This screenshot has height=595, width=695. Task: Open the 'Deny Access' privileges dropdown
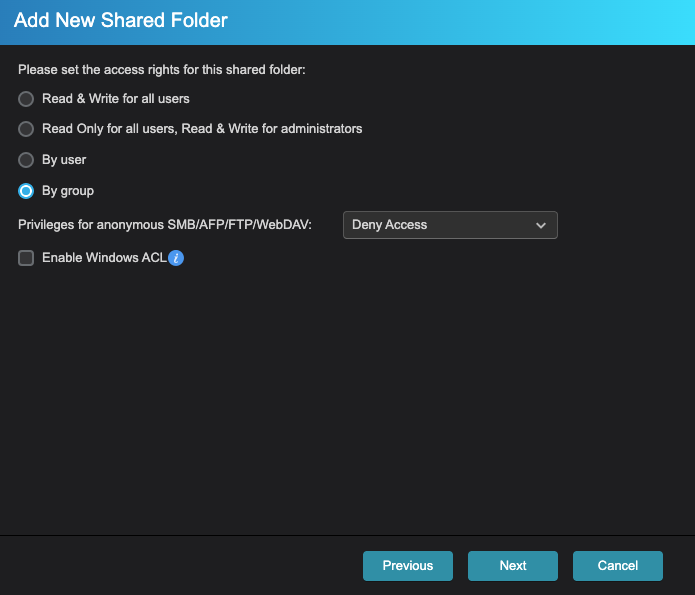449,225
